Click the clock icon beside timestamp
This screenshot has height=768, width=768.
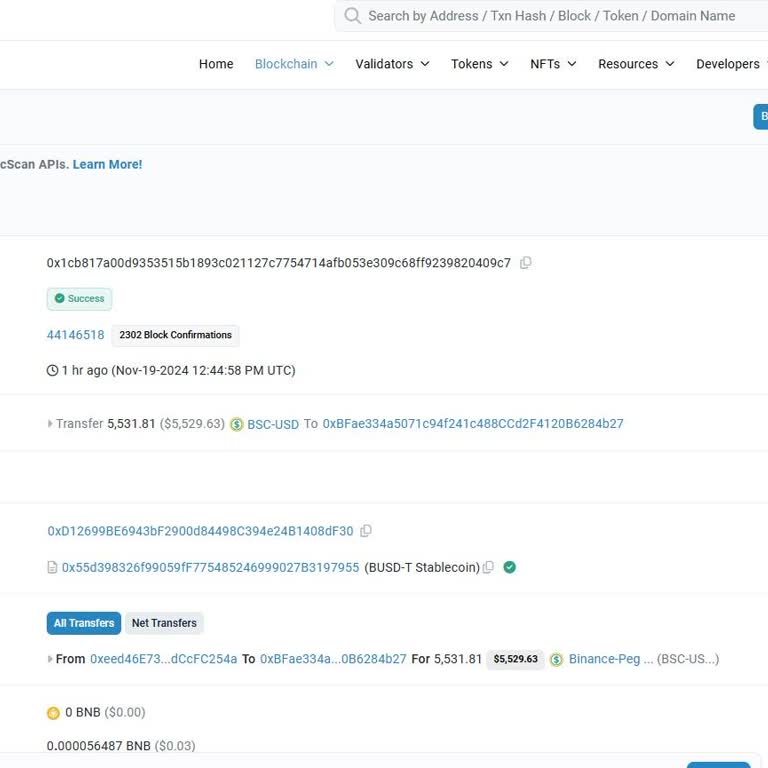[52, 370]
